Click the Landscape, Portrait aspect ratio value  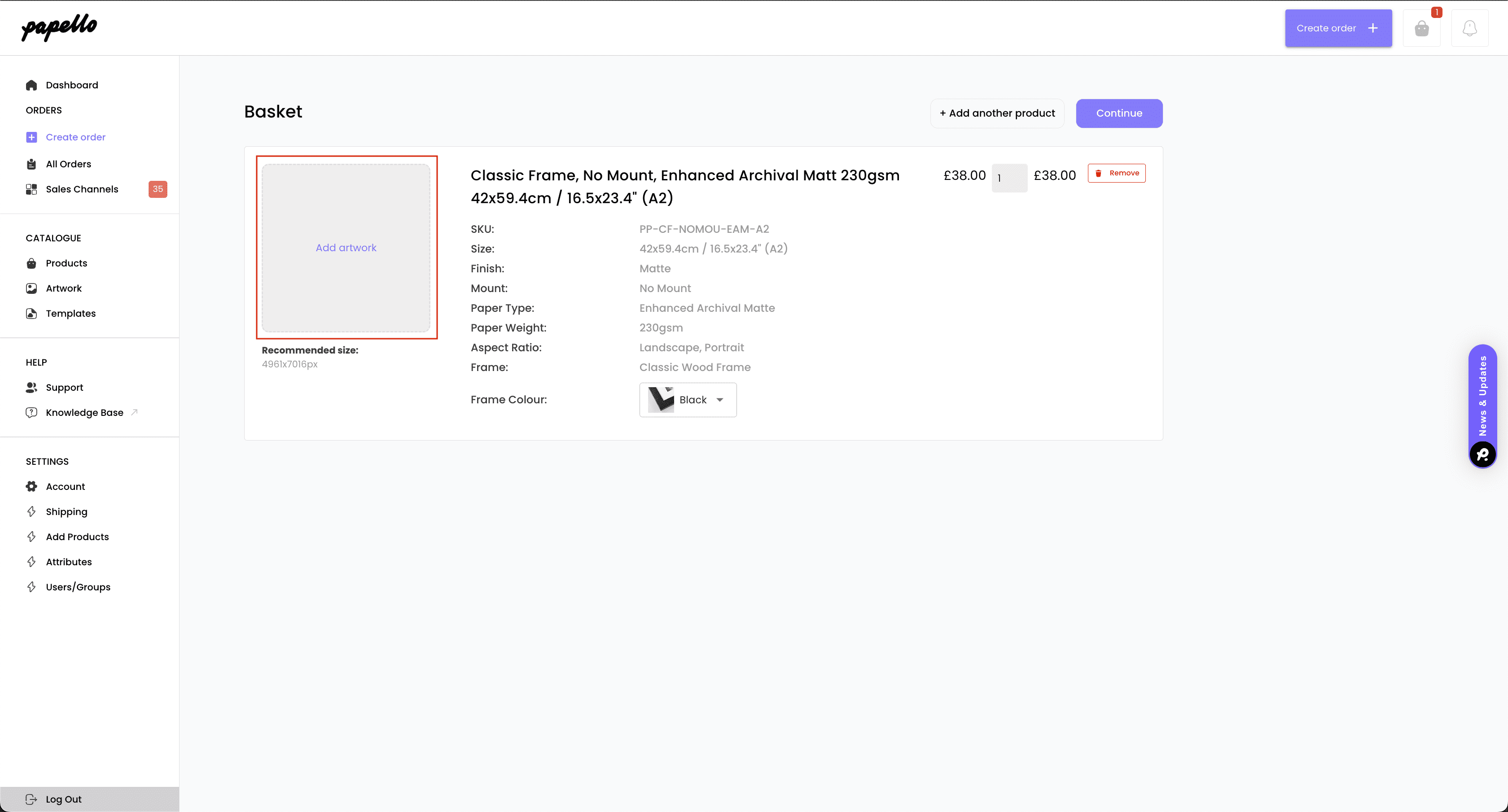(691, 348)
